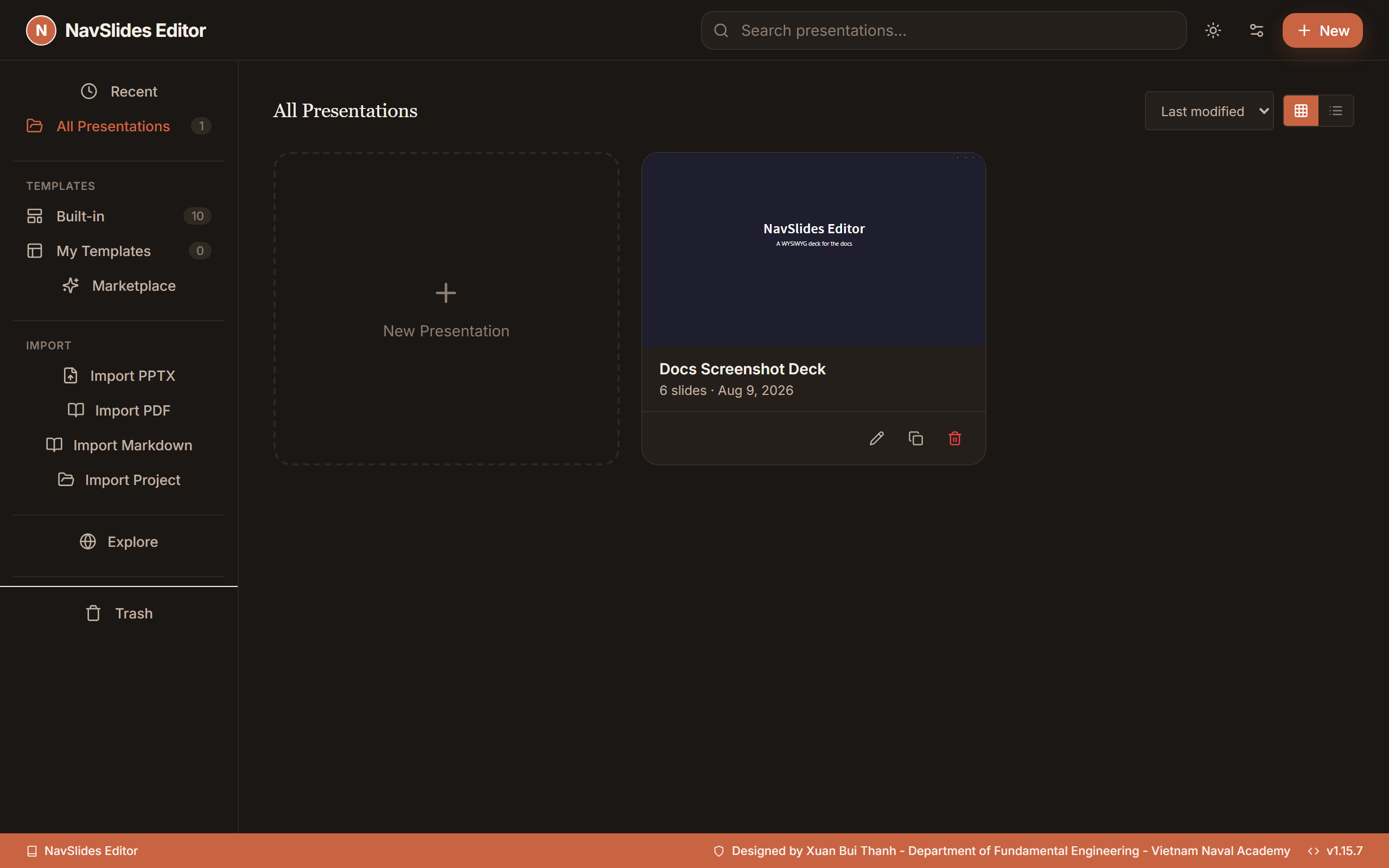Click the Recent clock icon

[x=89, y=91]
